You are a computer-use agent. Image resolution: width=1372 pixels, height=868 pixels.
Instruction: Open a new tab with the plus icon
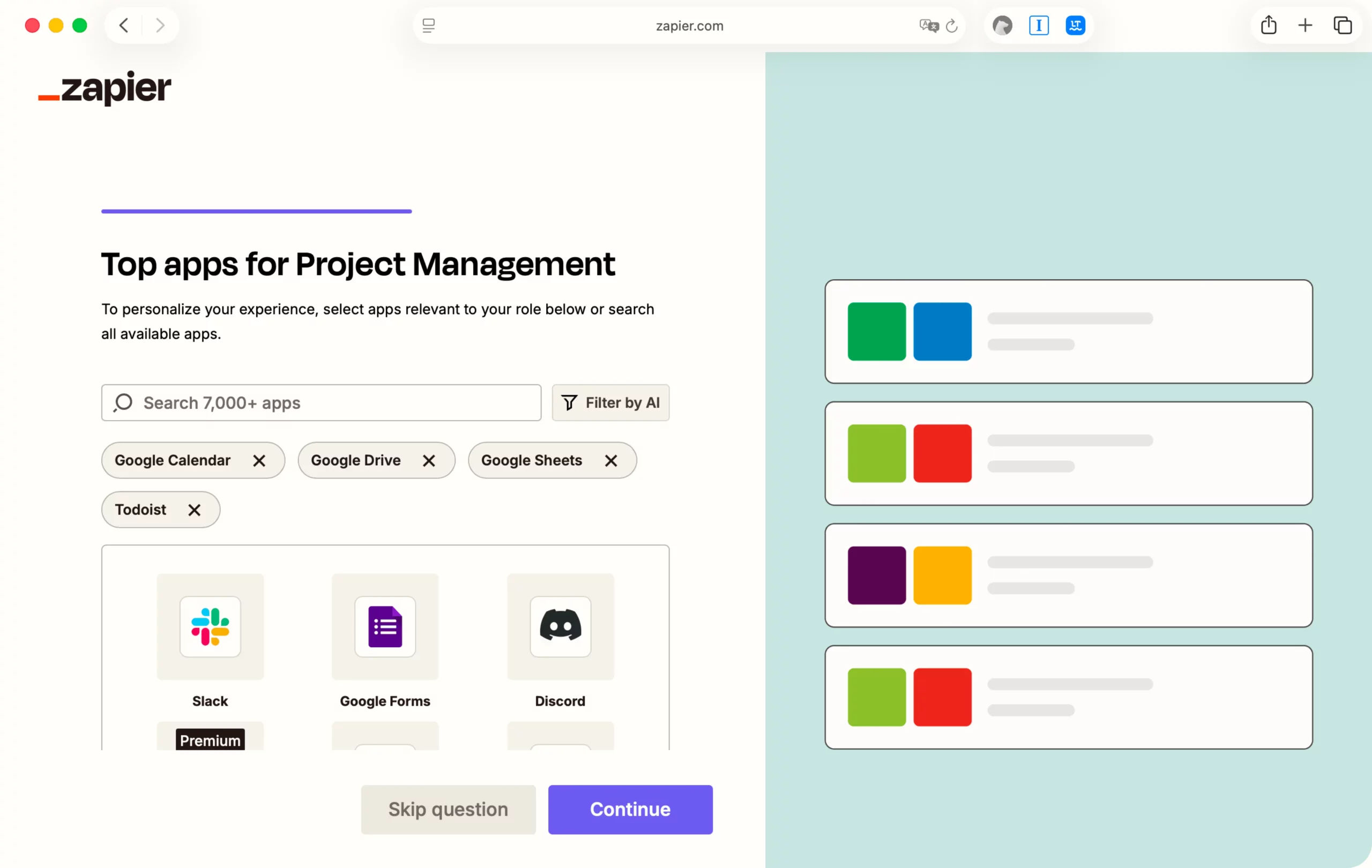(x=1306, y=25)
